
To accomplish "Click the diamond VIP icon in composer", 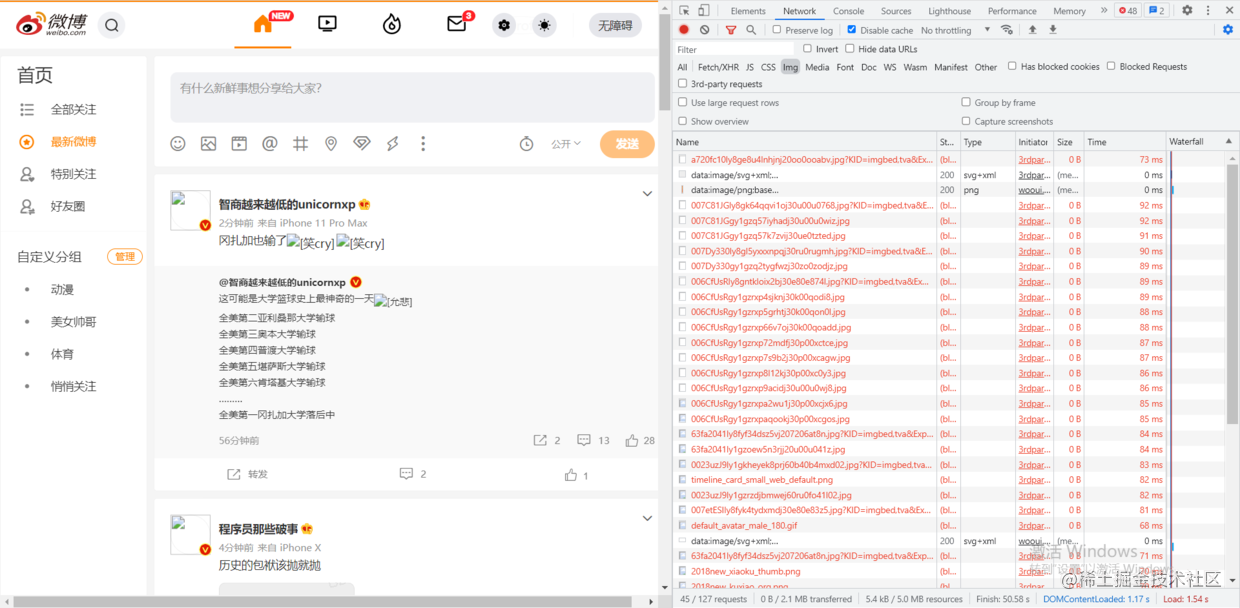I will click(x=362, y=144).
